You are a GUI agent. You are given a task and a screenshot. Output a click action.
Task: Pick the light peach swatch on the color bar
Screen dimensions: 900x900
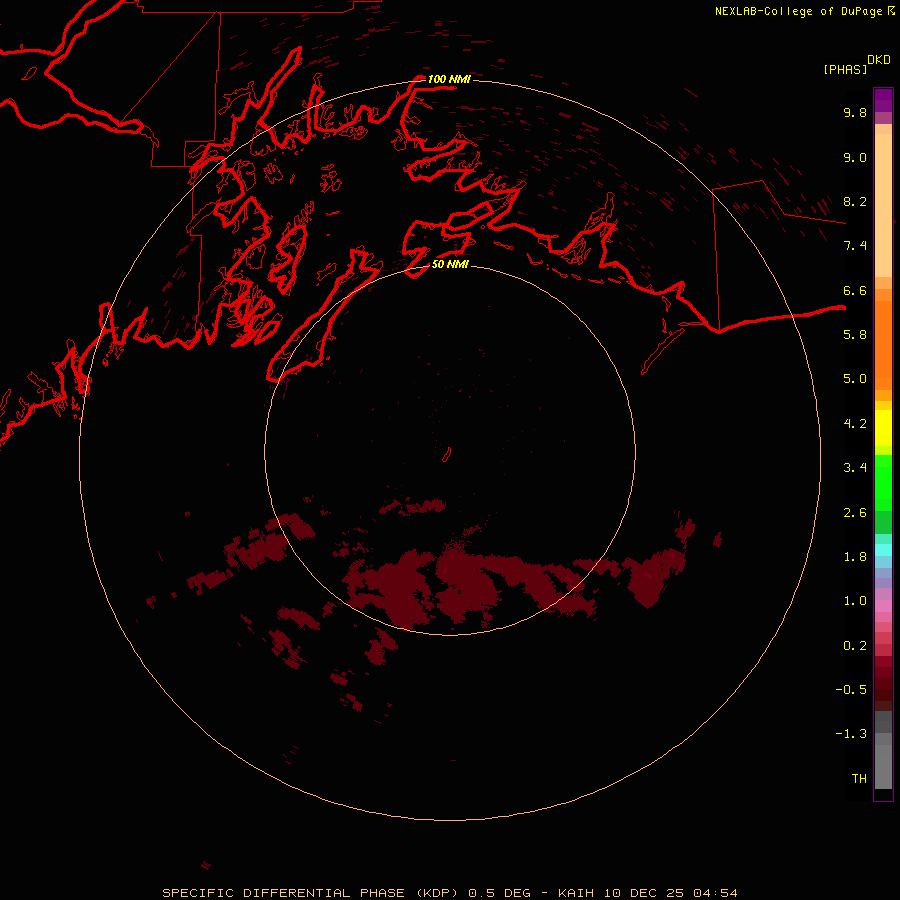click(883, 205)
